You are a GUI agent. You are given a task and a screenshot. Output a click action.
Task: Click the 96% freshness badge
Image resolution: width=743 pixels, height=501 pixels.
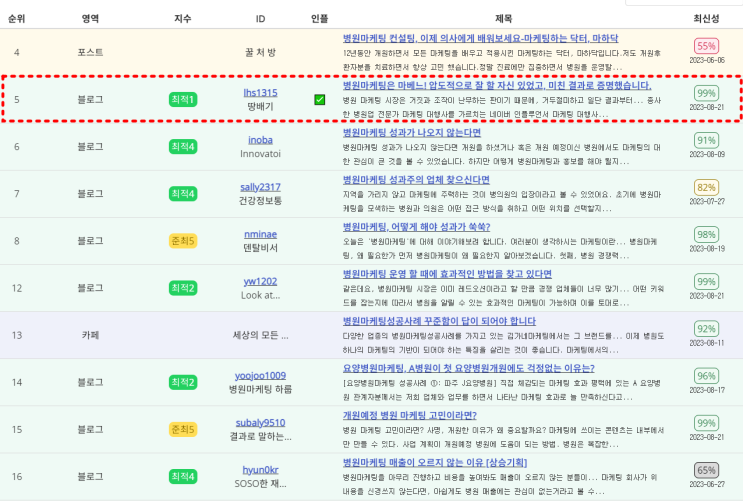pyautogui.click(x=706, y=376)
